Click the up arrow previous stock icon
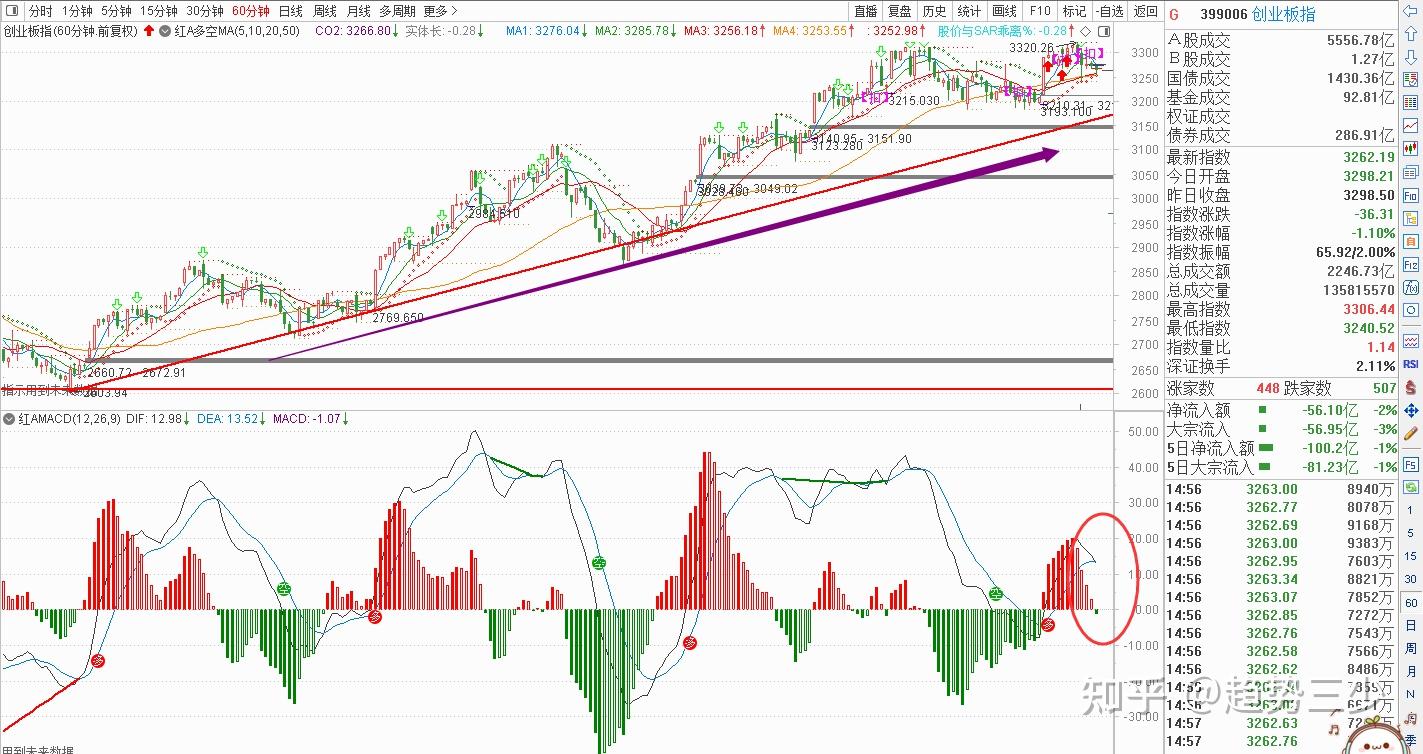This screenshot has width=1423, height=754. pyautogui.click(x=1412, y=33)
